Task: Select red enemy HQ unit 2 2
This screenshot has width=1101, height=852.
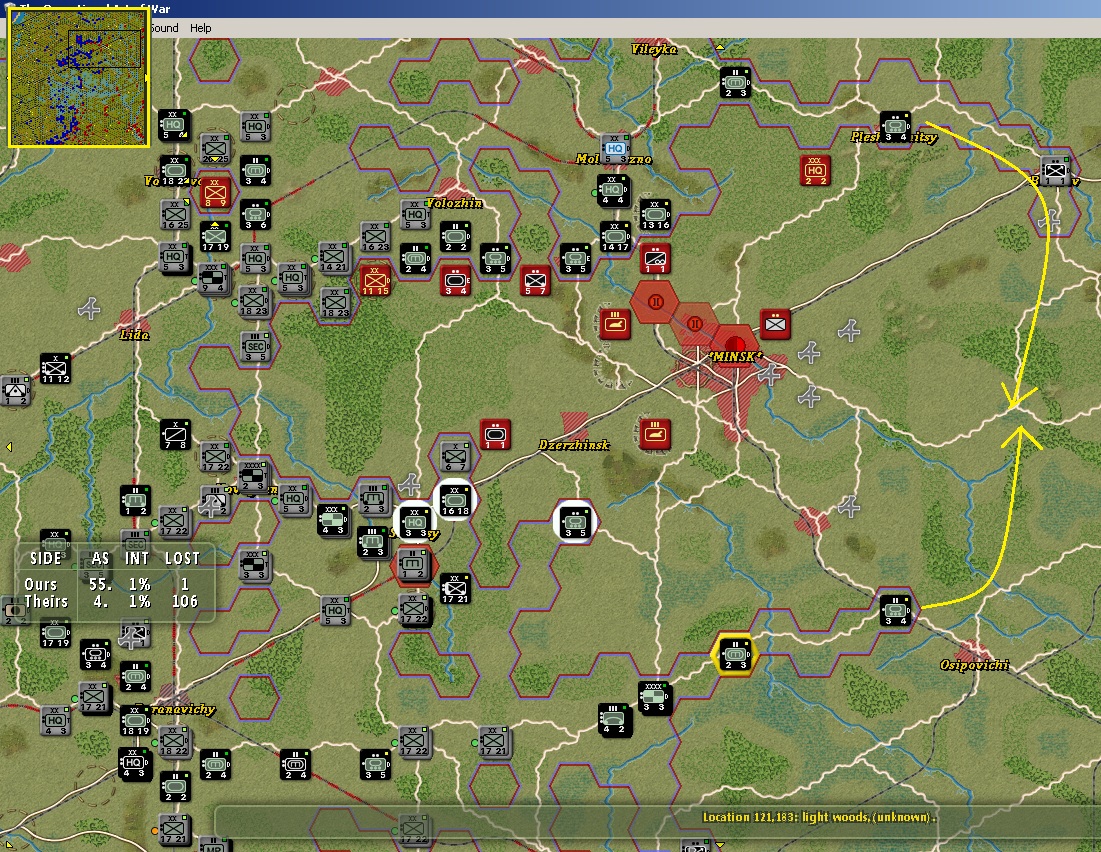Action: (x=815, y=171)
